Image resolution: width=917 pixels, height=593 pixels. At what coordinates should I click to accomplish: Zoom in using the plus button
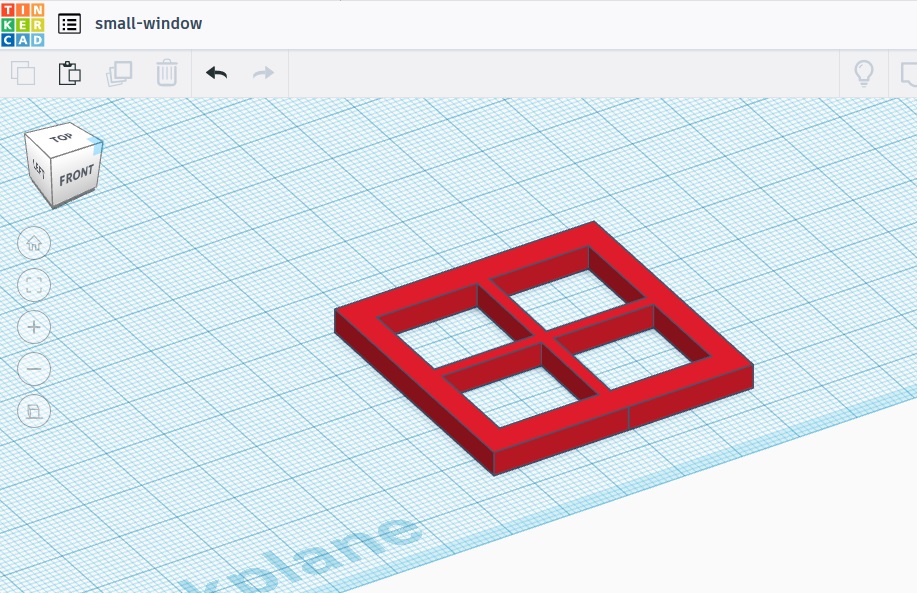pyautogui.click(x=34, y=327)
